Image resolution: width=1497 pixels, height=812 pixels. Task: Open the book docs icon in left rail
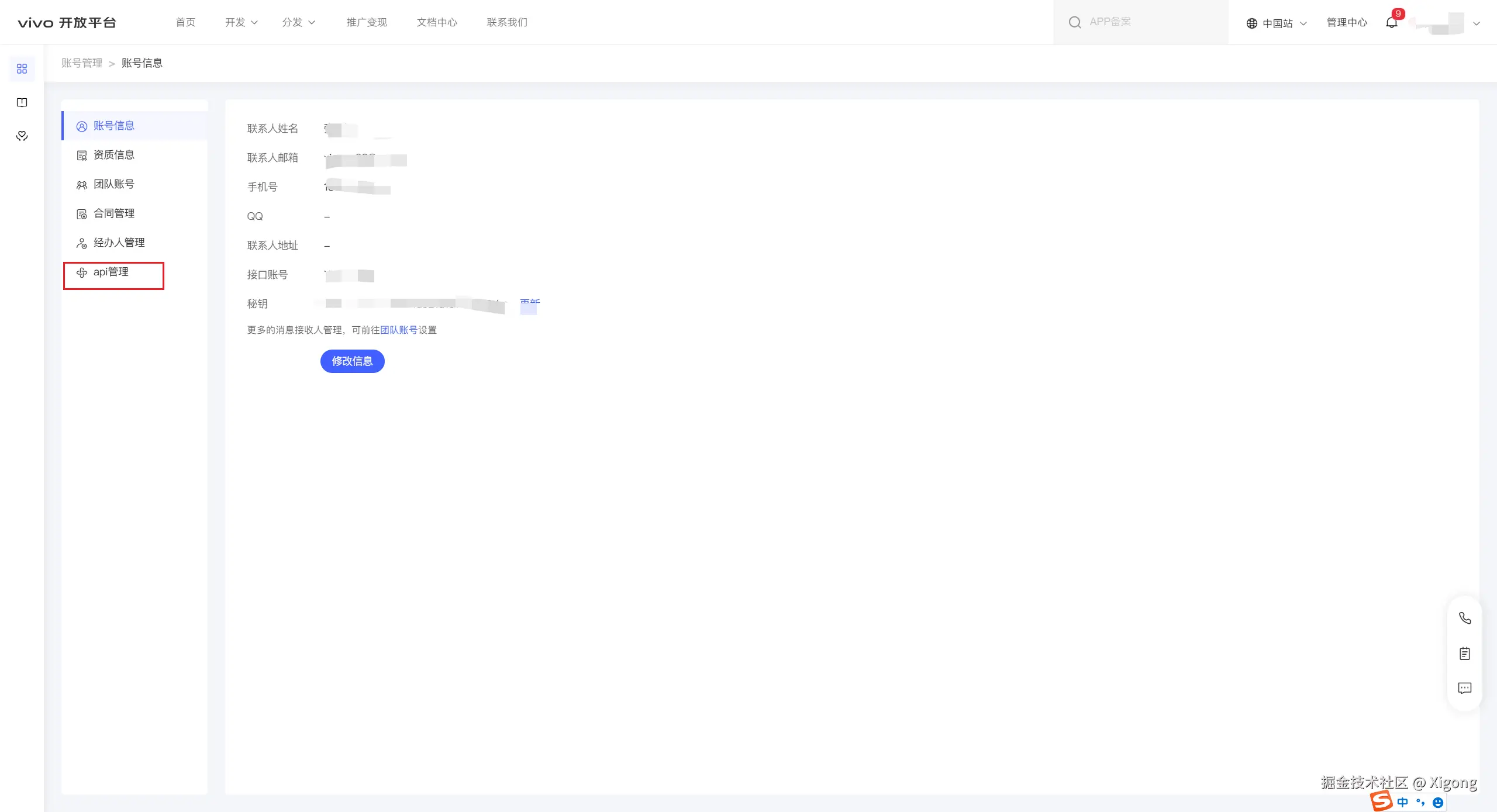[x=22, y=102]
